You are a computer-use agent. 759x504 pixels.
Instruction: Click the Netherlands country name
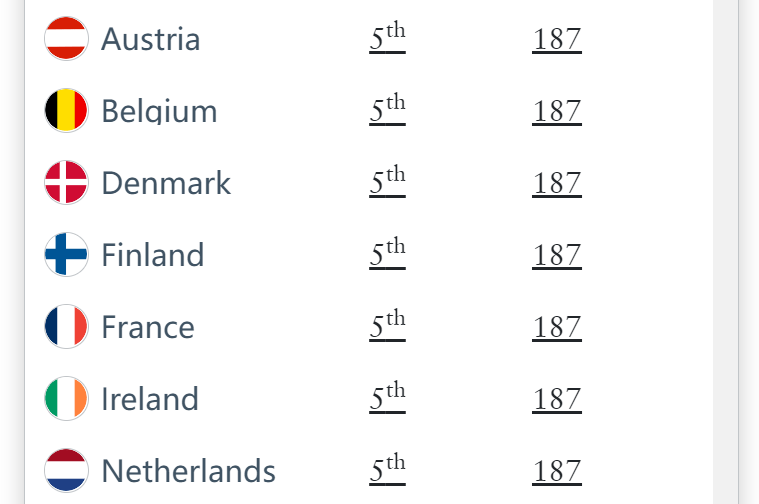189,471
